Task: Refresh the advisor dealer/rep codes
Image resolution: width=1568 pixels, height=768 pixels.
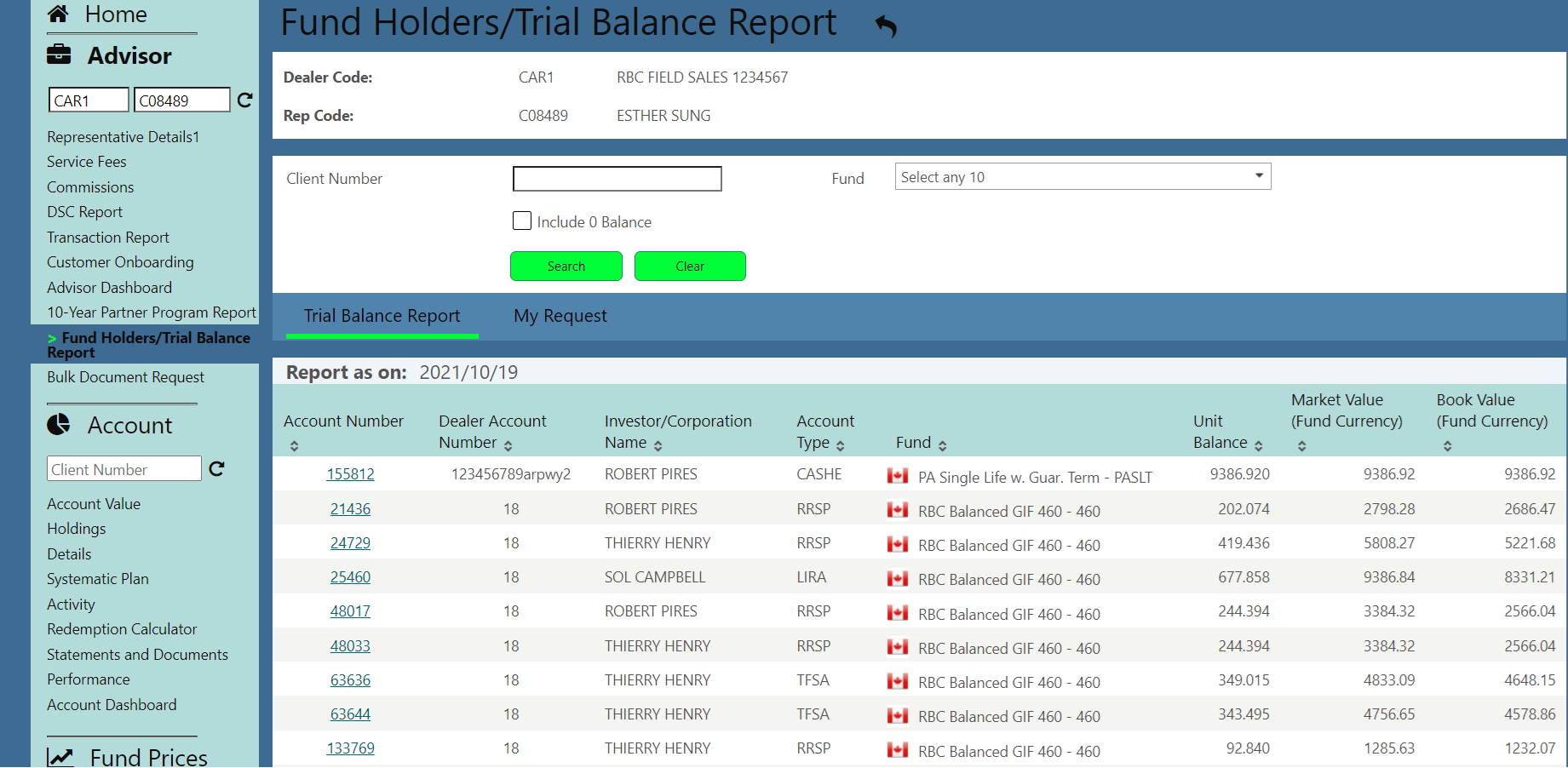Action: 245,100
